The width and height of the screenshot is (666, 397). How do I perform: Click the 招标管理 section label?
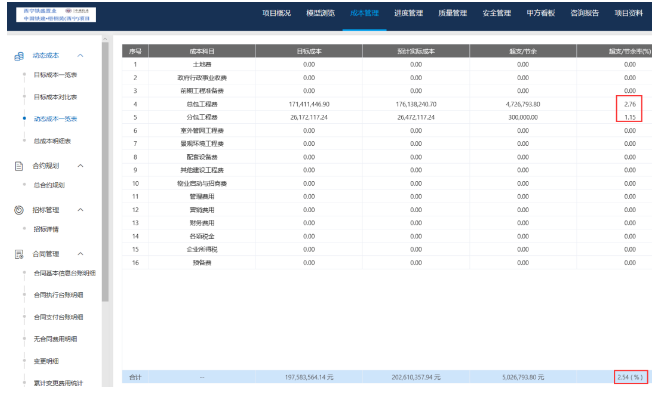(46, 210)
